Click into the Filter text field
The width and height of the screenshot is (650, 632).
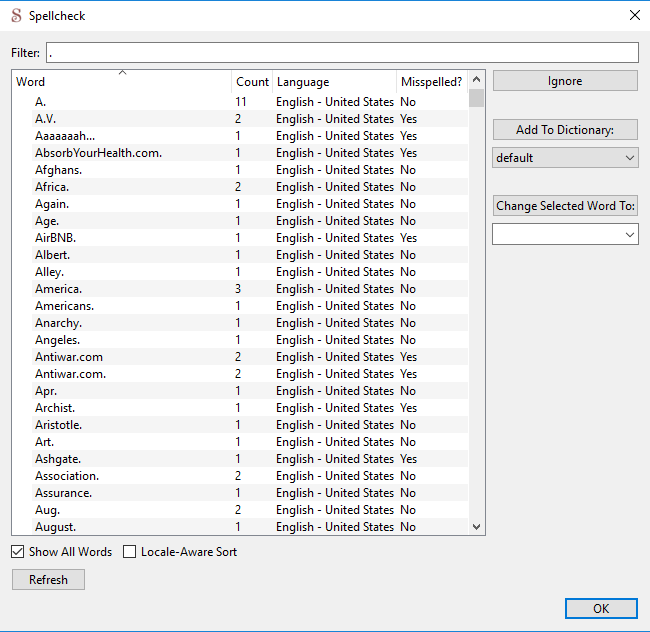341,52
